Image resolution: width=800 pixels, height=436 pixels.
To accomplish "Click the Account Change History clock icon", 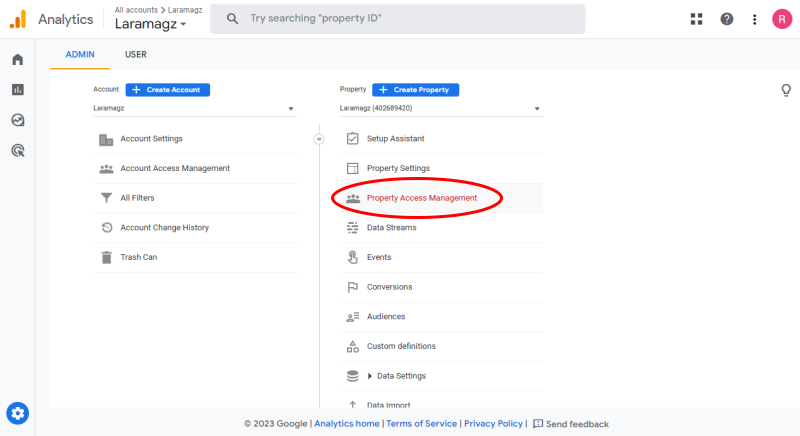I will pos(107,227).
